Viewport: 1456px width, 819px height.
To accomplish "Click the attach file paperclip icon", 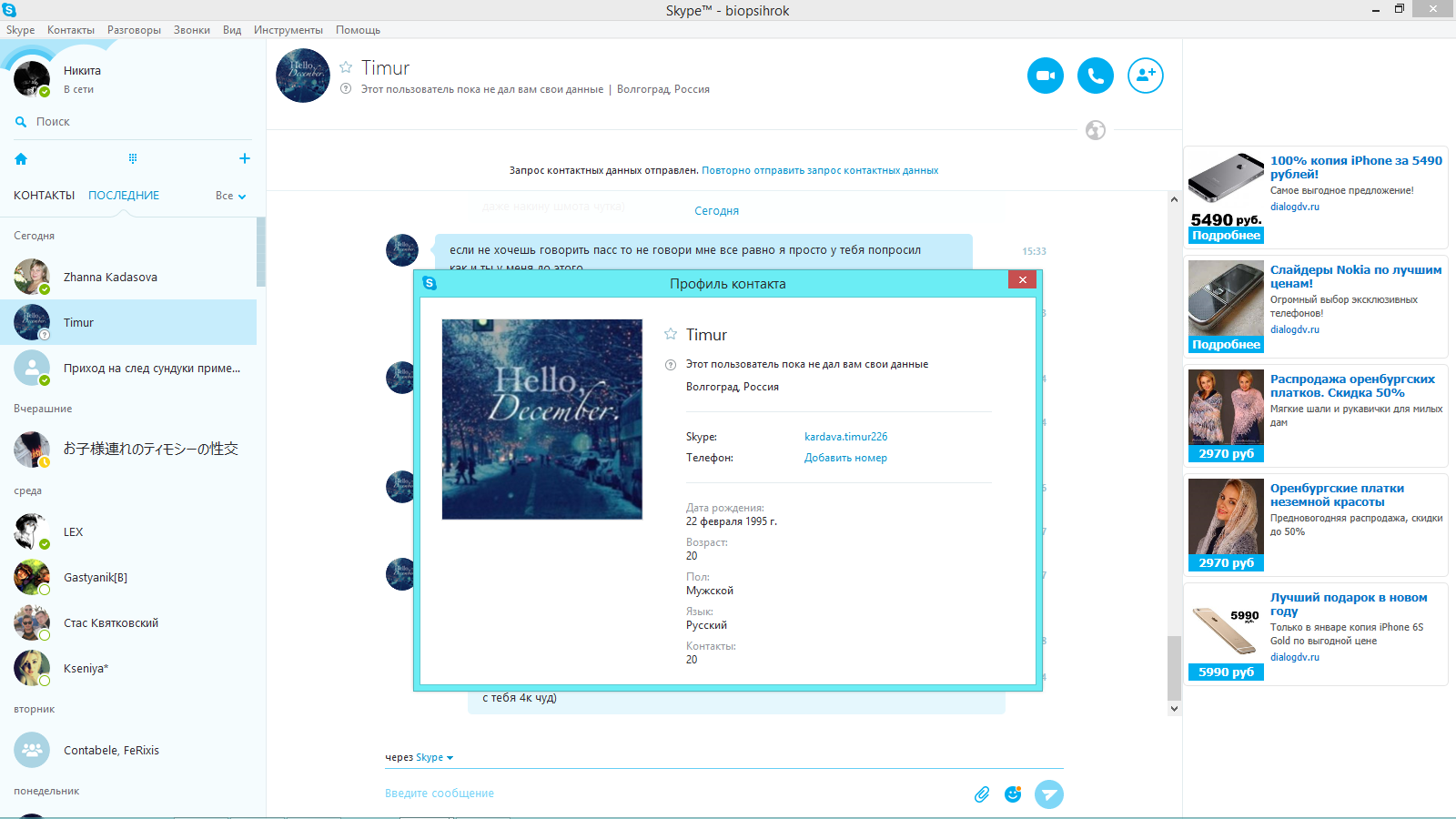I will [982, 794].
